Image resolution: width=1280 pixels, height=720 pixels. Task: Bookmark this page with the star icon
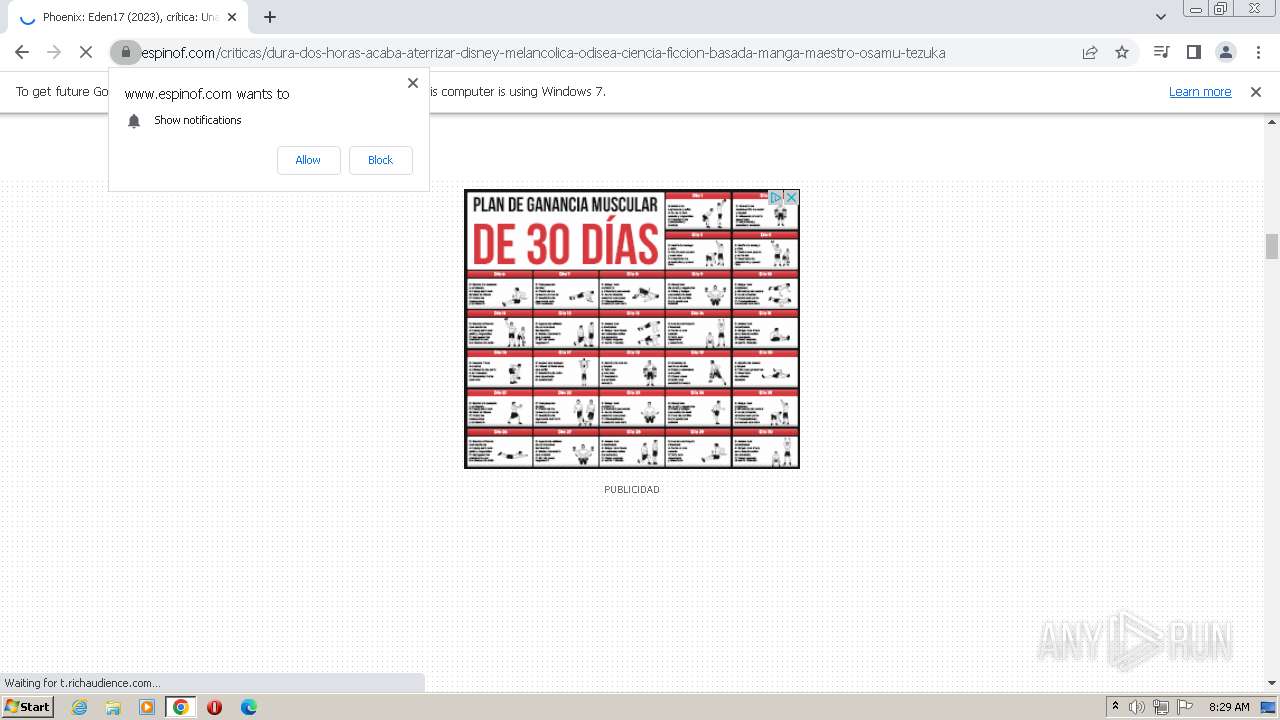tap(1122, 52)
